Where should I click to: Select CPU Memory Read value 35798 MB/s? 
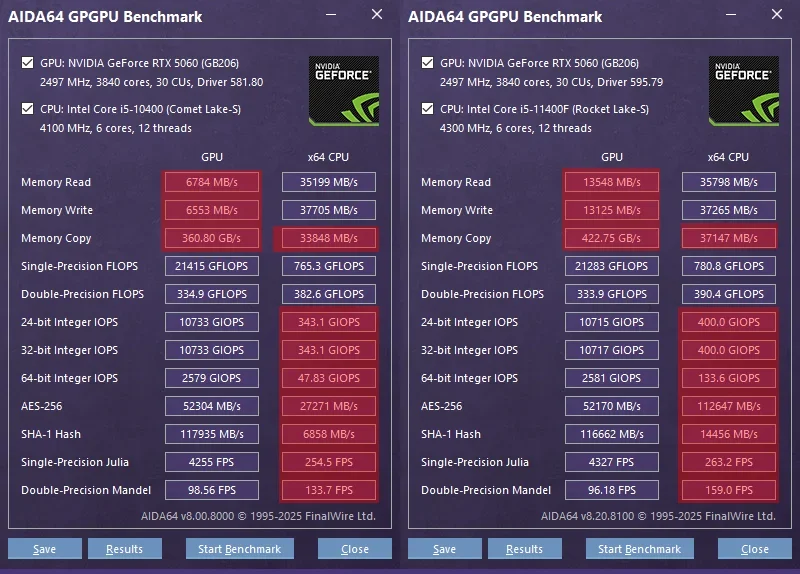click(x=729, y=182)
